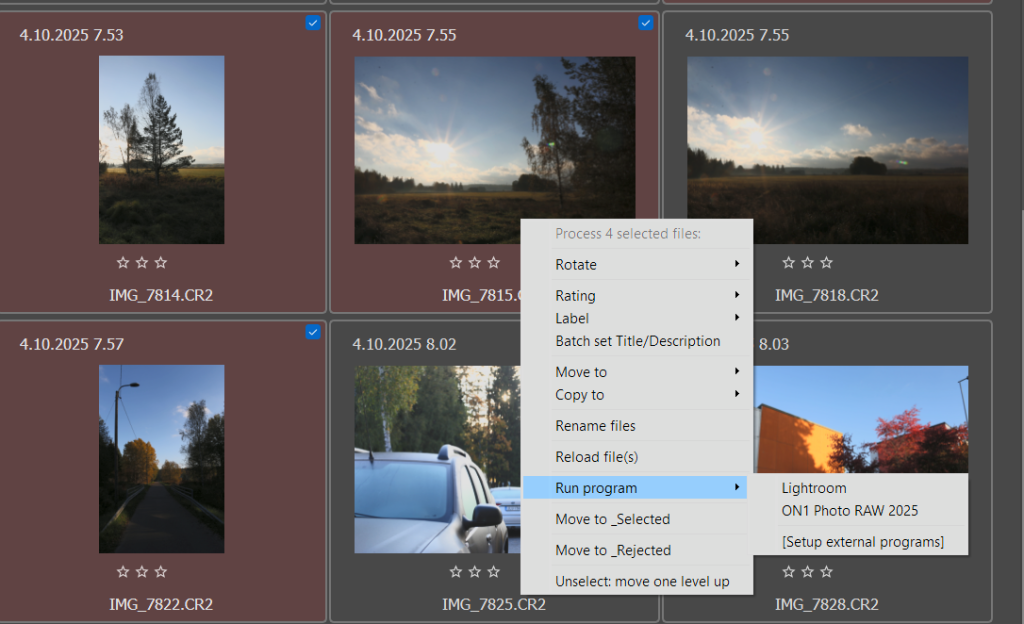Click third star under IMG_7815 thumbnail
The image size is (1024, 624).
click(x=494, y=263)
